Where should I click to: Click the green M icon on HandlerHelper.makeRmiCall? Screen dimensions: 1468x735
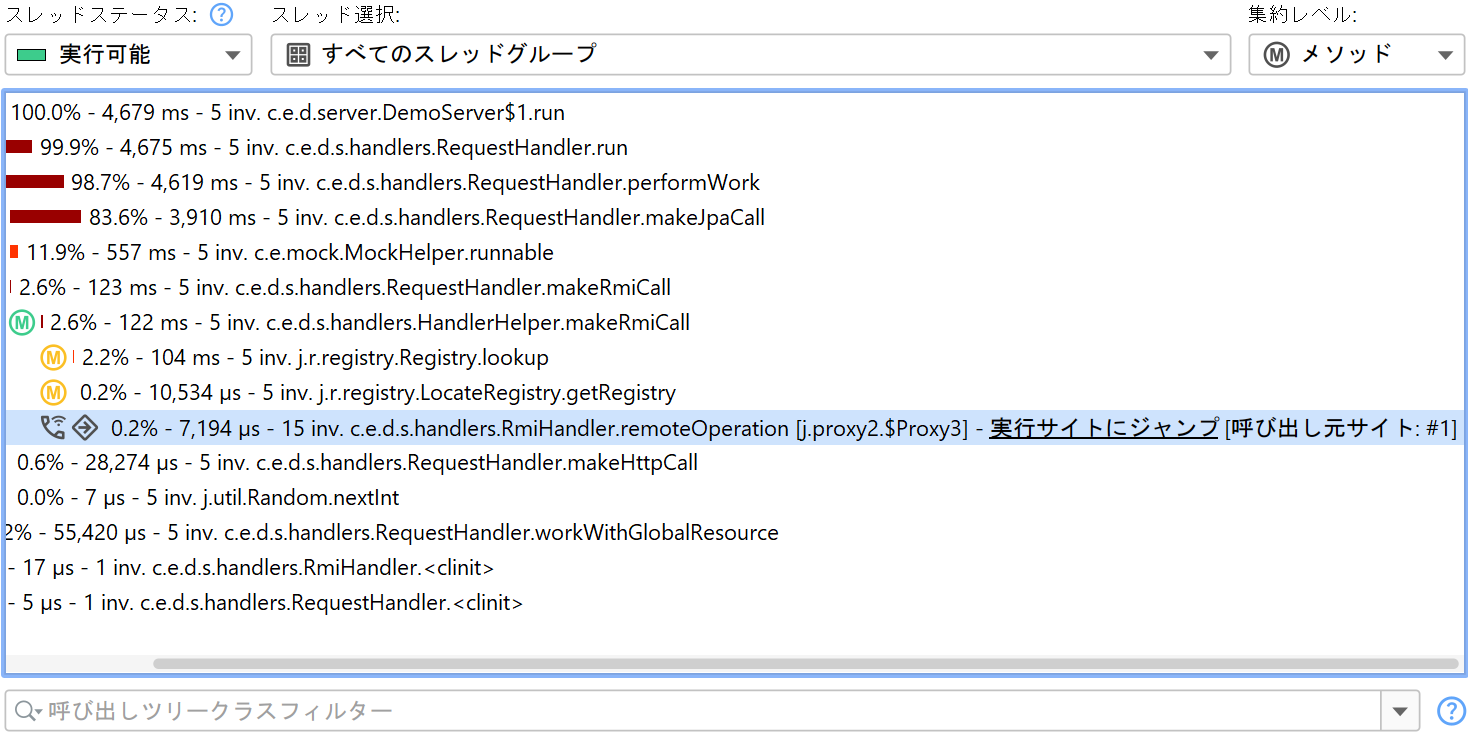tap(23, 323)
